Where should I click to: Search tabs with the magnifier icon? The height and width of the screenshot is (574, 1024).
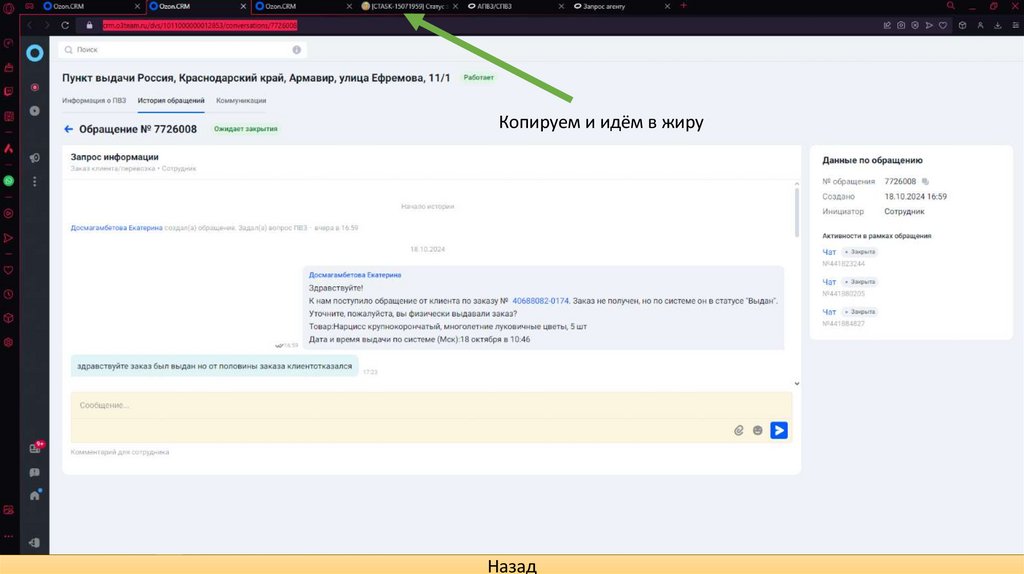[951, 6]
